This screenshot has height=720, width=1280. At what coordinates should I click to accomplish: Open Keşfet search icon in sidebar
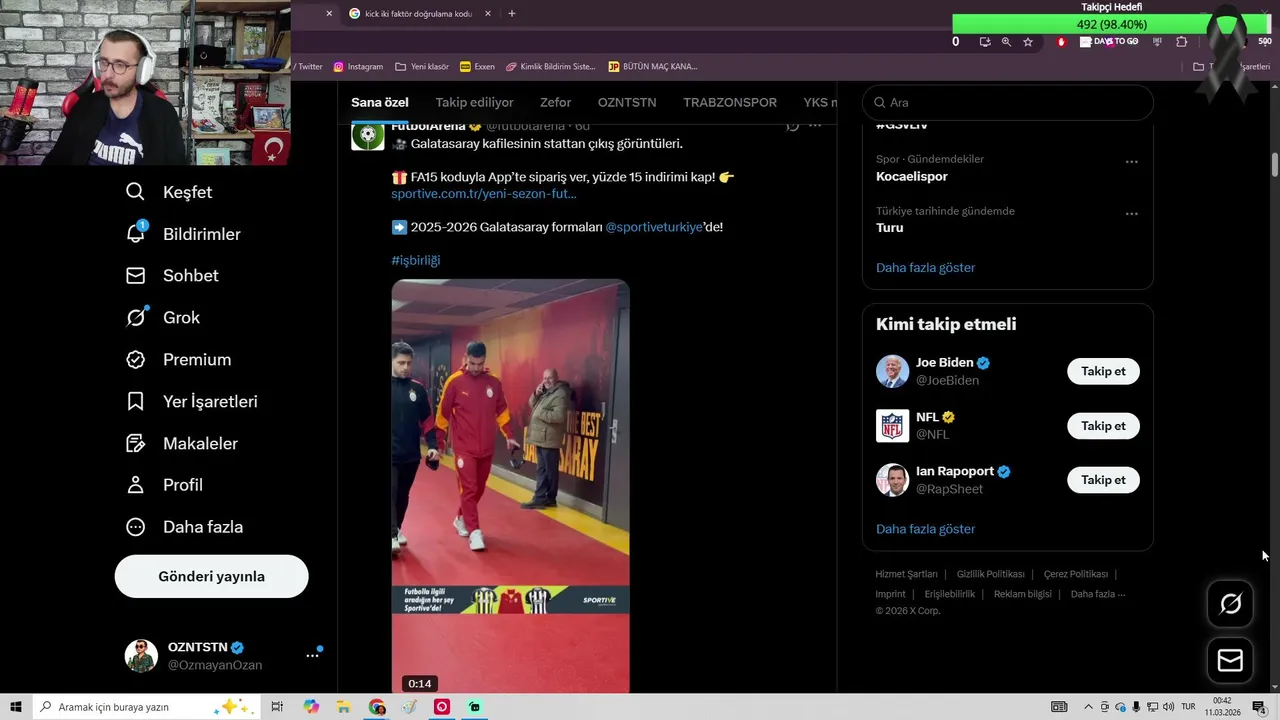coord(136,192)
